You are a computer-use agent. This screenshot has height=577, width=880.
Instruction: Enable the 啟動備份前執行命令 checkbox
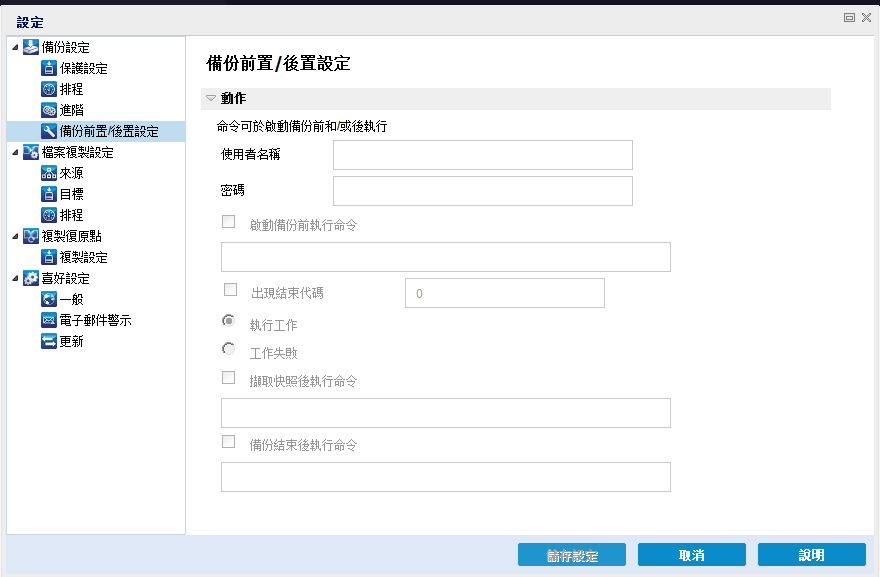(229, 222)
